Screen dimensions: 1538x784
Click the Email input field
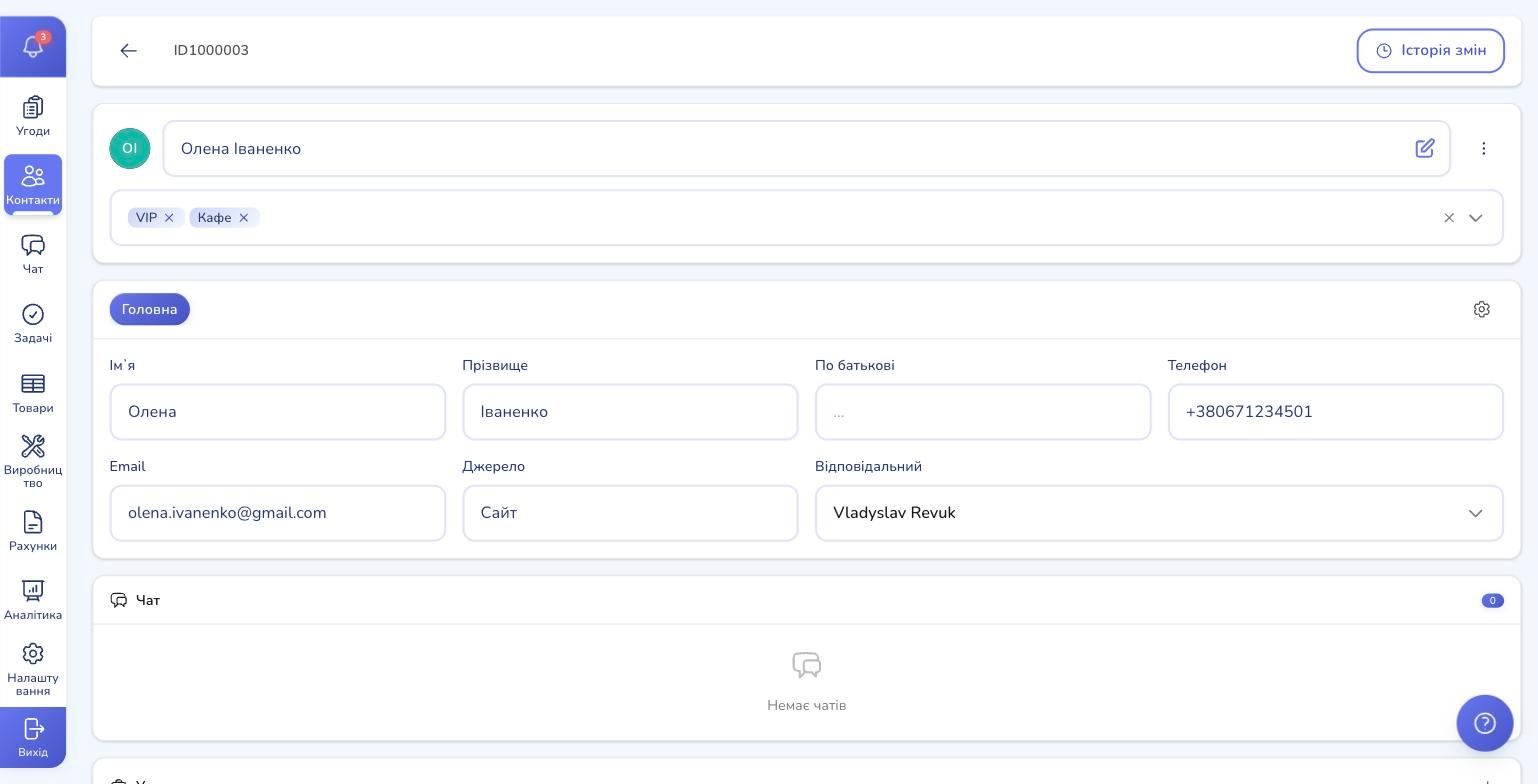[278, 513]
